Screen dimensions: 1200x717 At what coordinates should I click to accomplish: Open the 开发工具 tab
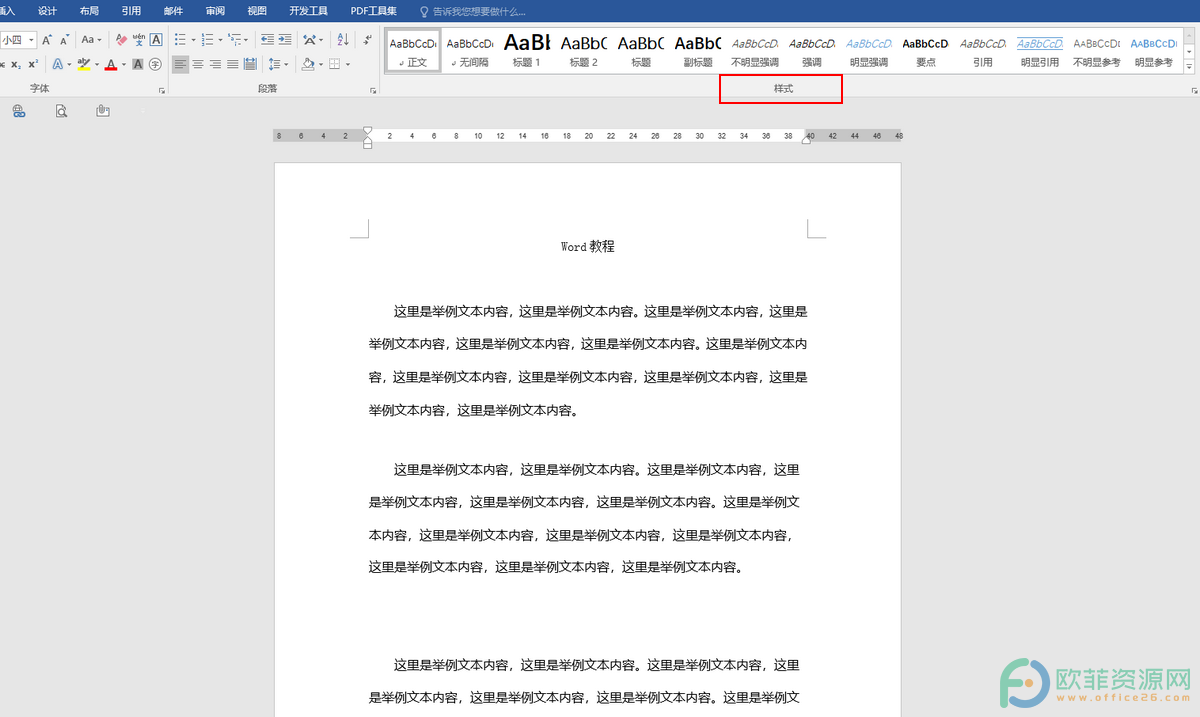(x=308, y=11)
